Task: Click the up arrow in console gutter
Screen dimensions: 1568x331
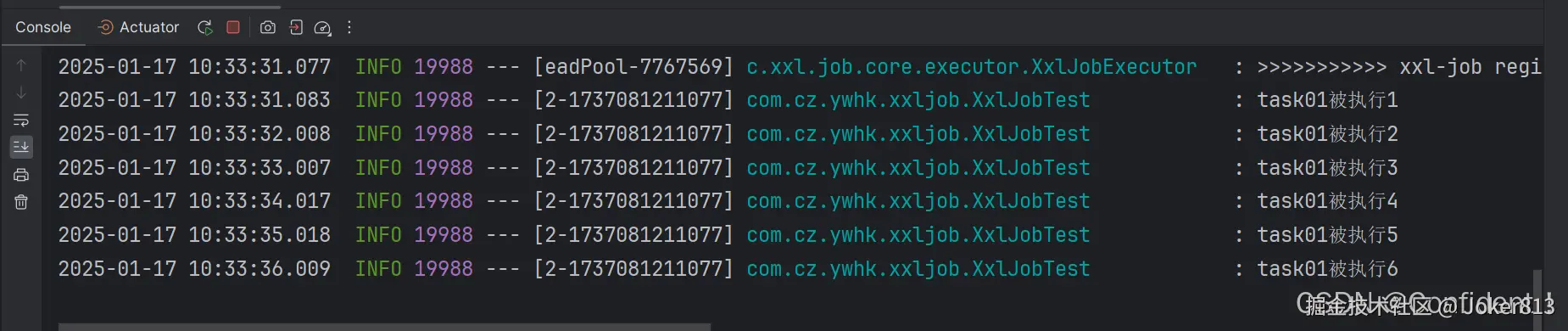Action: (21, 65)
